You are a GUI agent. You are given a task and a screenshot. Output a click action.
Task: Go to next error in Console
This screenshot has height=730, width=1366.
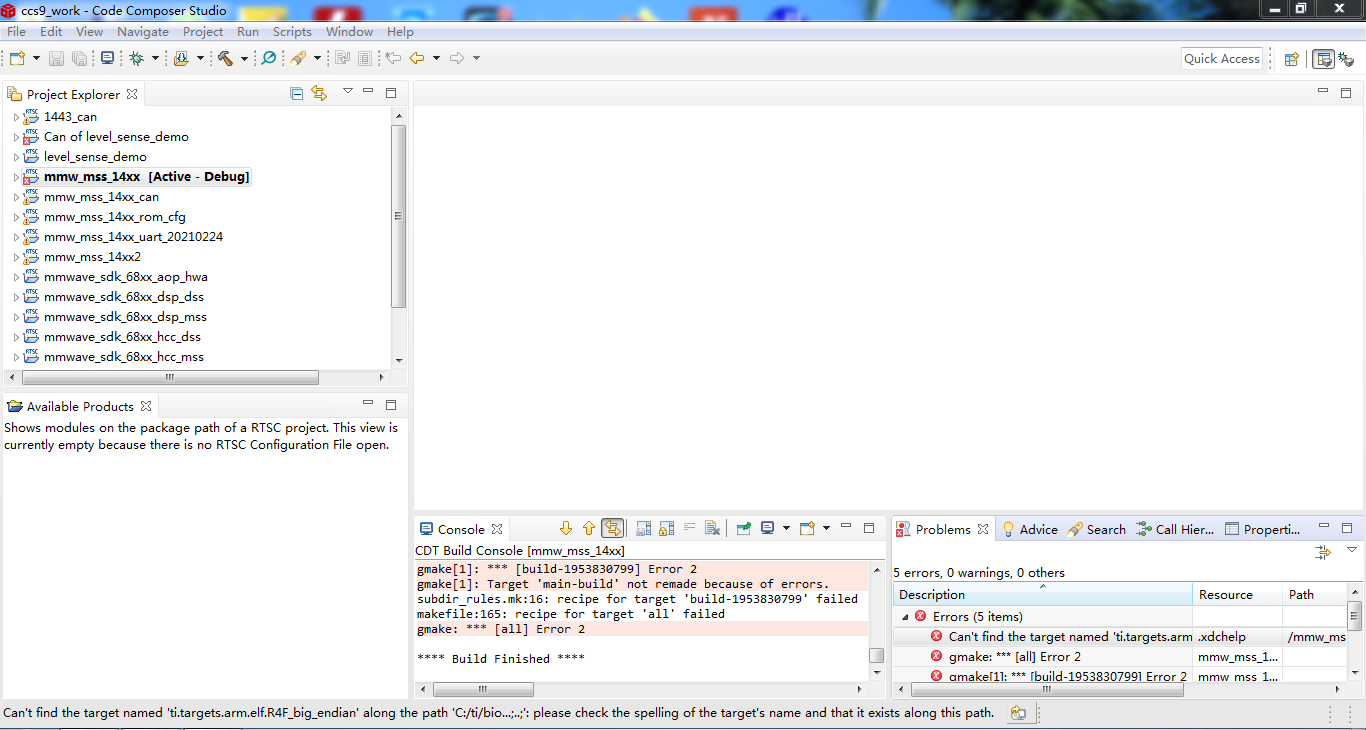pos(566,528)
